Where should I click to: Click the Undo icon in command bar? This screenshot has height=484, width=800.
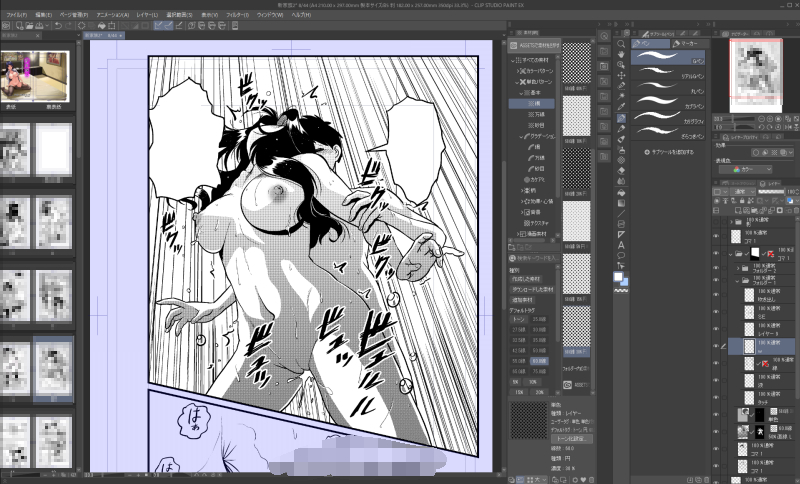tap(58, 26)
